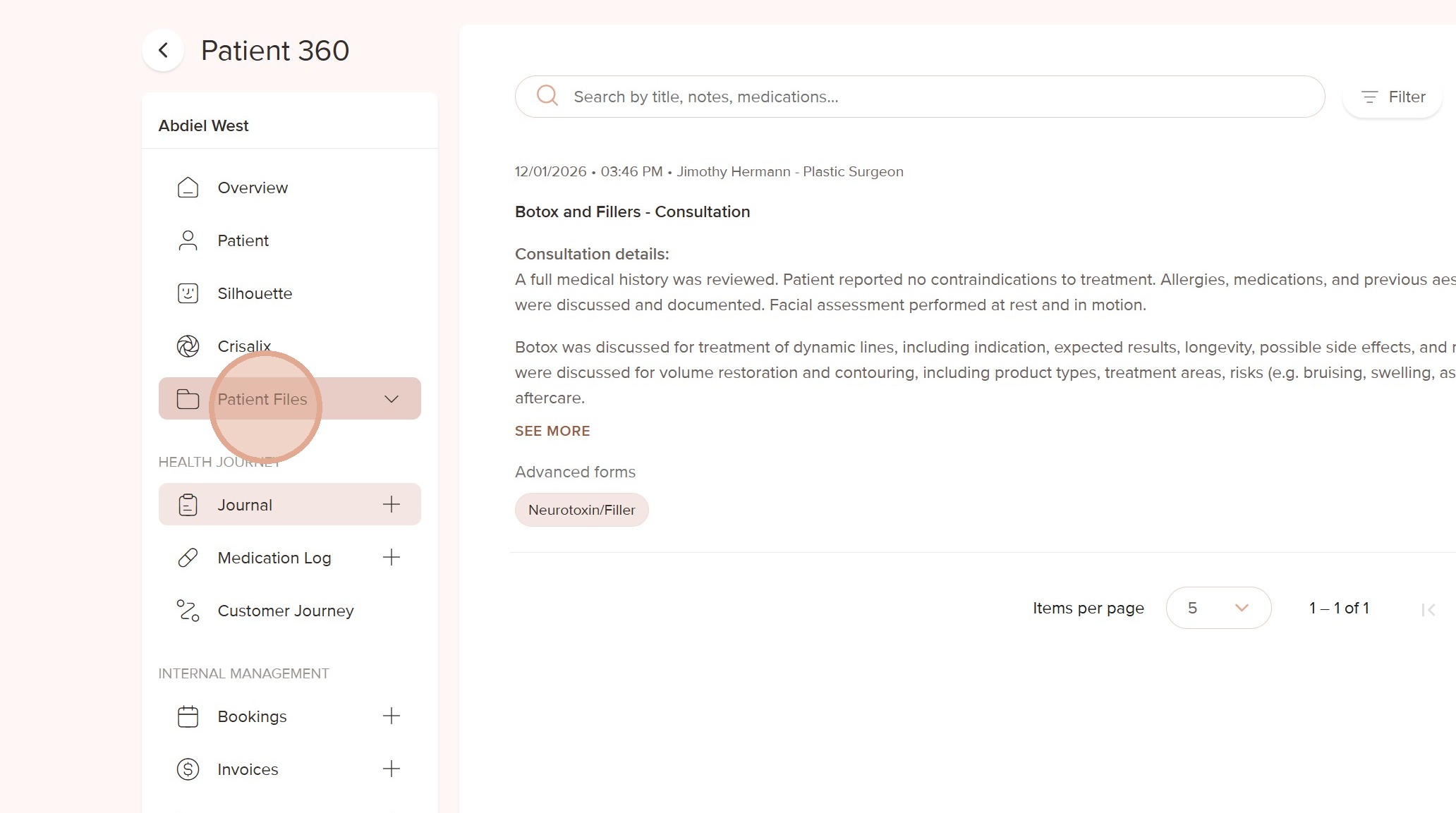This screenshot has width=1456, height=813.
Task: Click the Medication Log pill icon
Action: pos(188,558)
